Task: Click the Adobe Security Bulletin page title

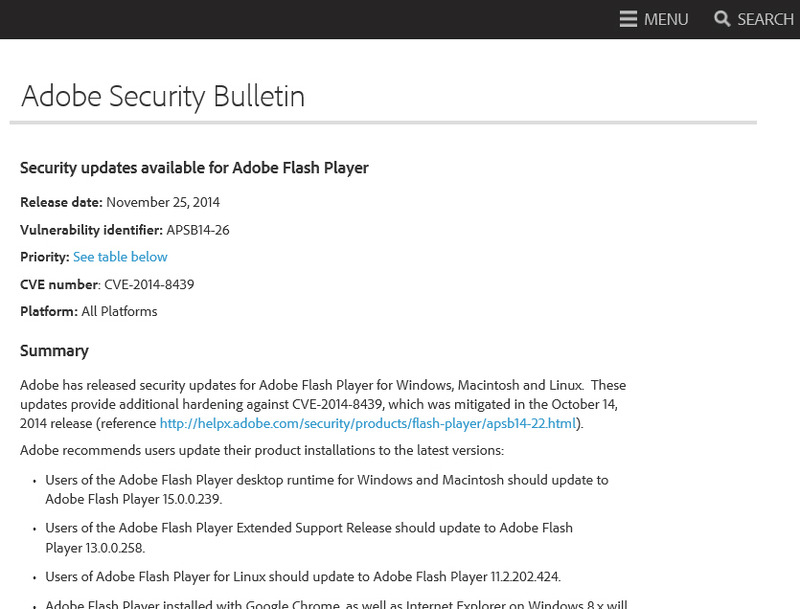Action: [x=163, y=96]
